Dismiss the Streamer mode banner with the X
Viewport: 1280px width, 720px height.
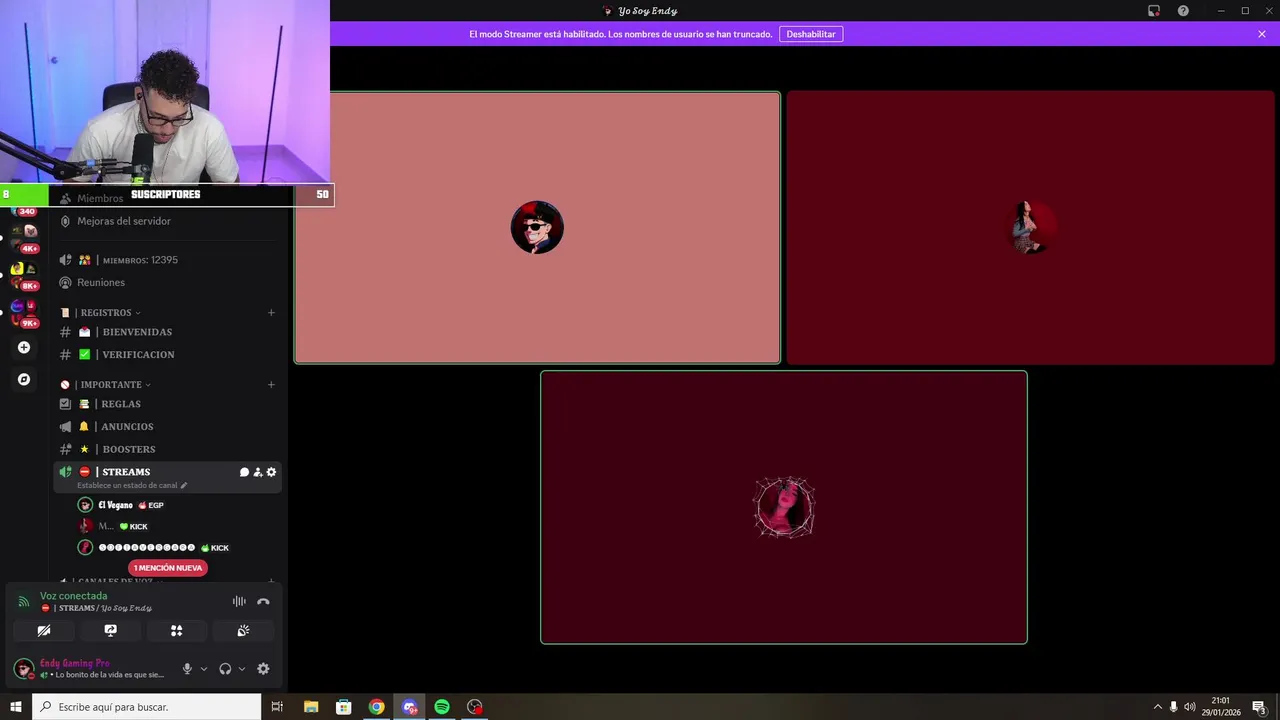[1262, 34]
